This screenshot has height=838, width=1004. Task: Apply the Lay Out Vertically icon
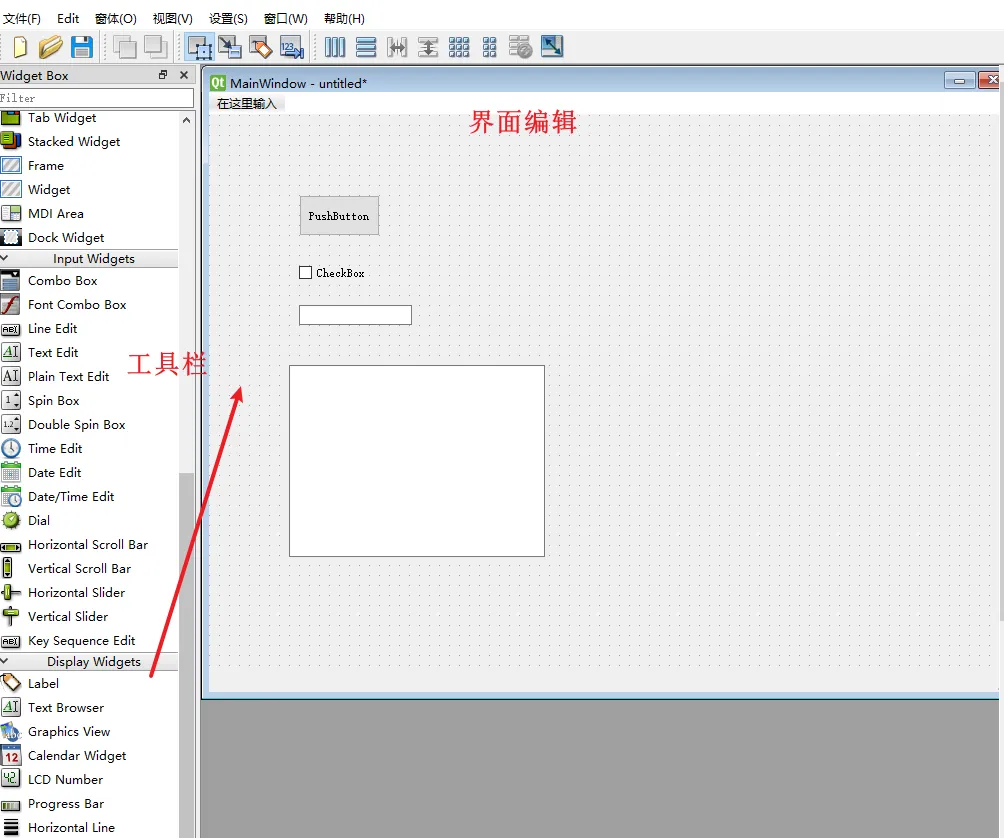[x=366, y=47]
